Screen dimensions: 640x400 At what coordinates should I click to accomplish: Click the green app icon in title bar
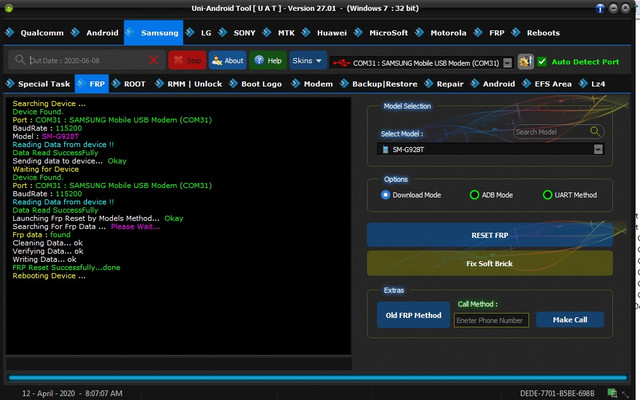(x=9, y=8)
